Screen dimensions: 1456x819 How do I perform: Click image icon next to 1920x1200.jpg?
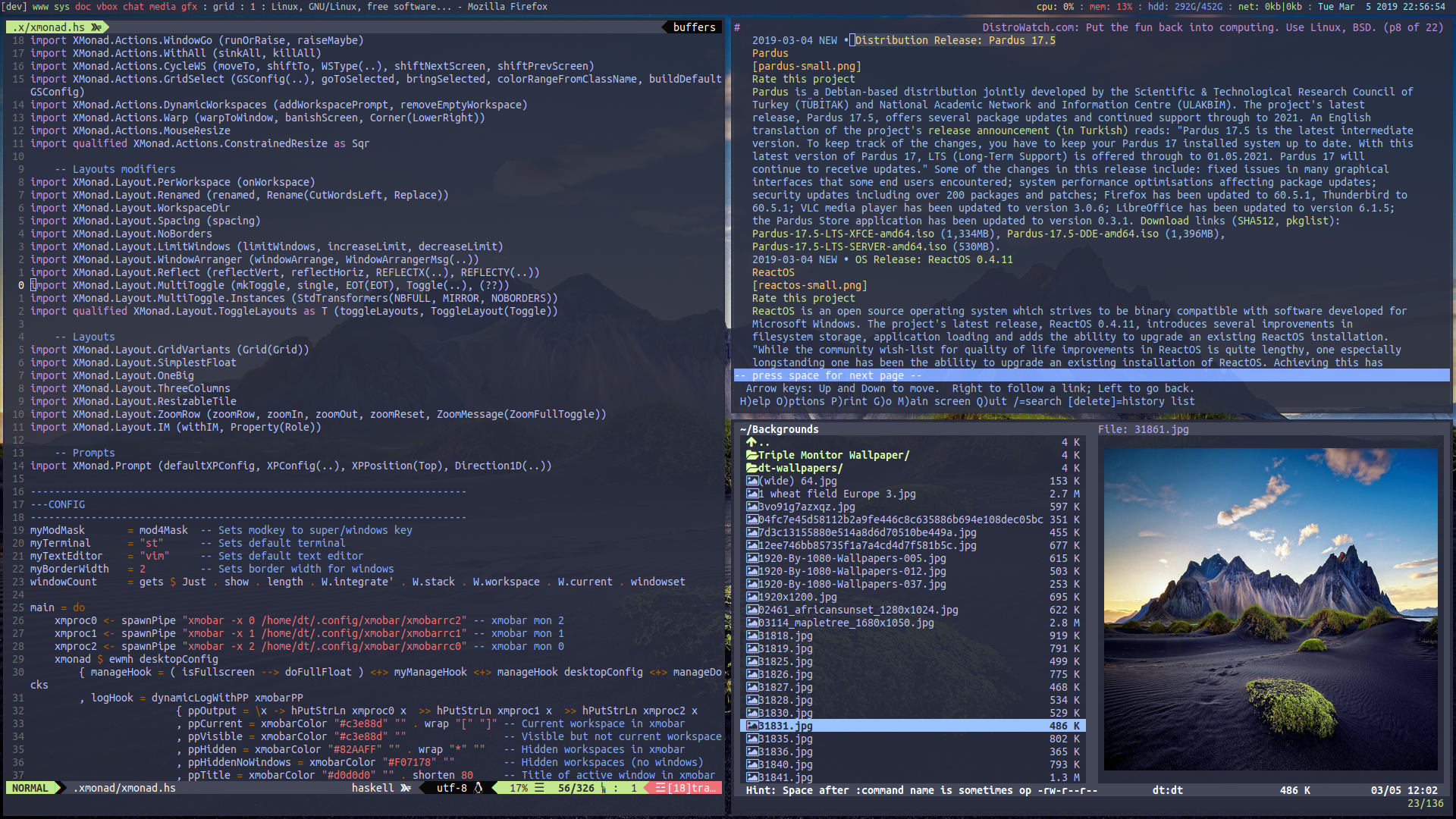tap(752, 597)
